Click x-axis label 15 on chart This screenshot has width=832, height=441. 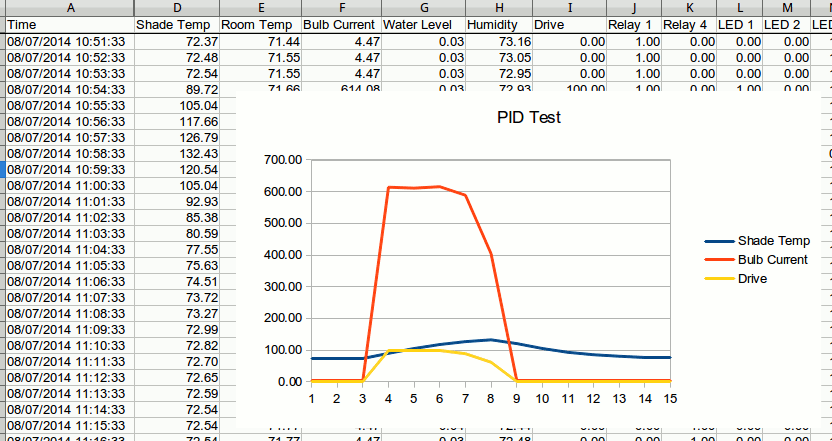click(x=670, y=399)
